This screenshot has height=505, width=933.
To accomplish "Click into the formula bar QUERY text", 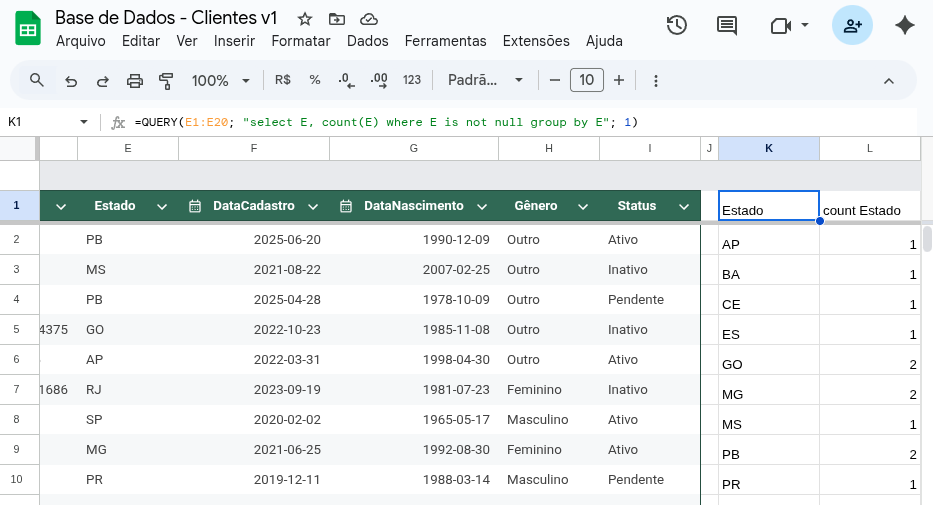I will [x=386, y=122].
